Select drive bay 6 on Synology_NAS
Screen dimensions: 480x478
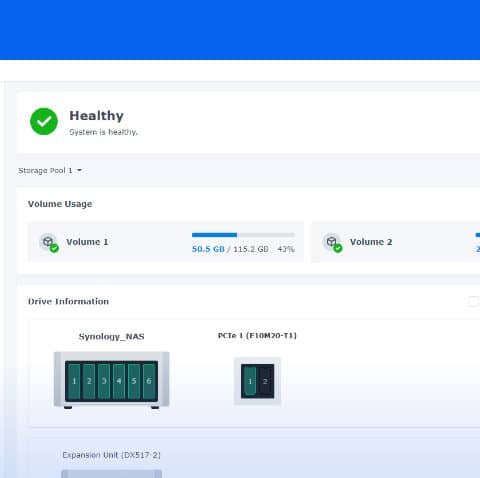coord(149,381)
